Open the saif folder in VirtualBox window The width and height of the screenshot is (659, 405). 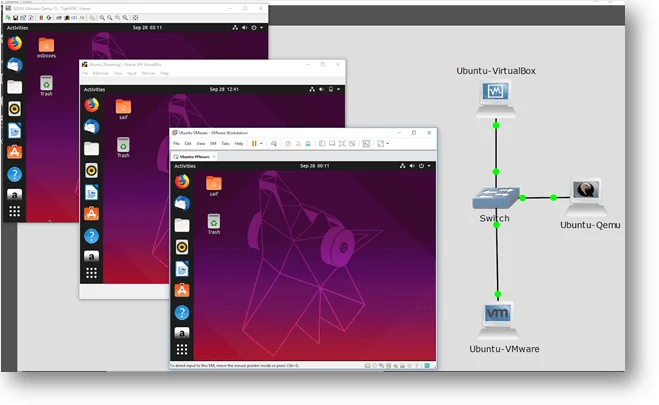point(123,110)
